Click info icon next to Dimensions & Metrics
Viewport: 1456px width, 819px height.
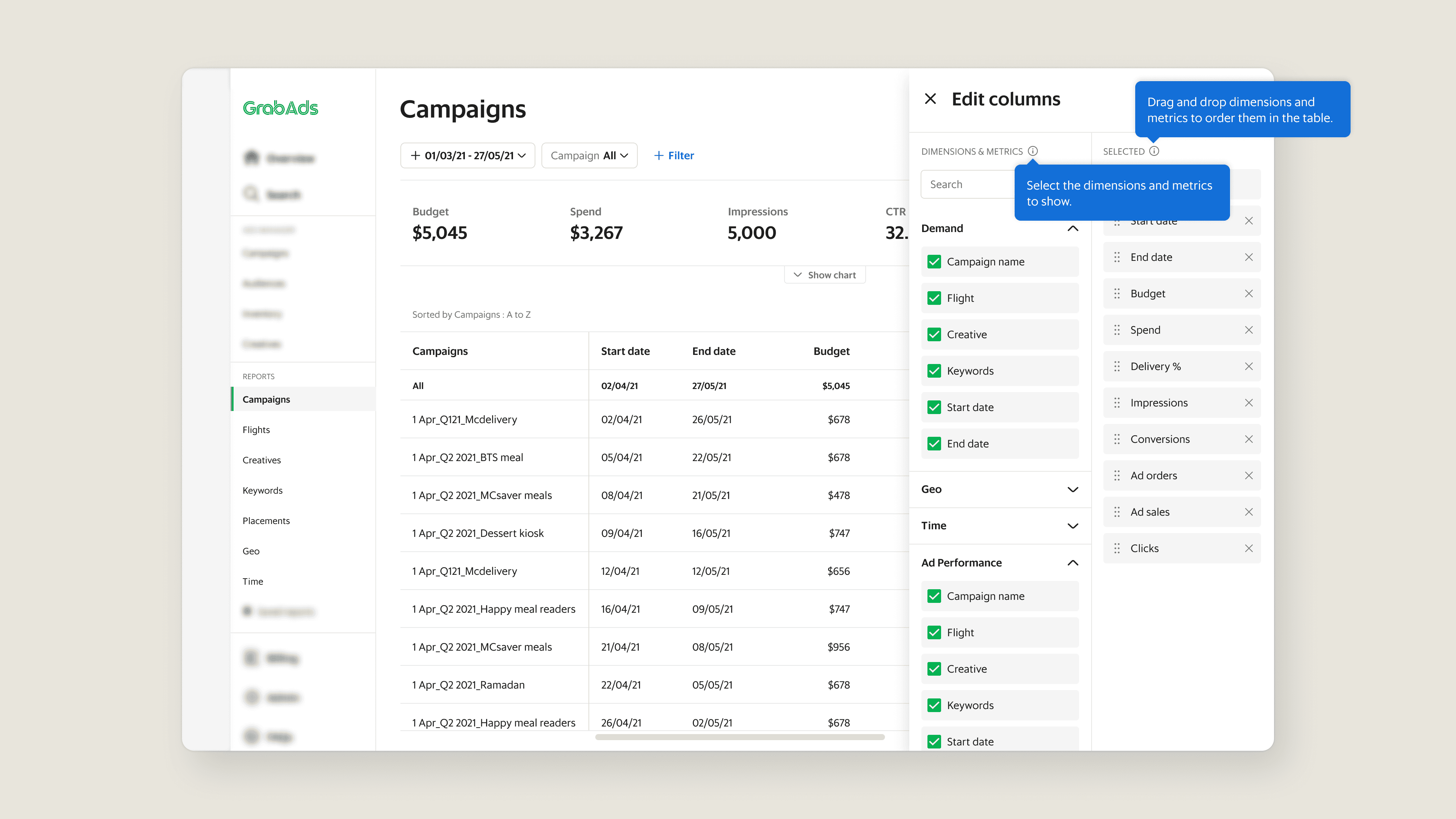click(x=1032, y=151)
